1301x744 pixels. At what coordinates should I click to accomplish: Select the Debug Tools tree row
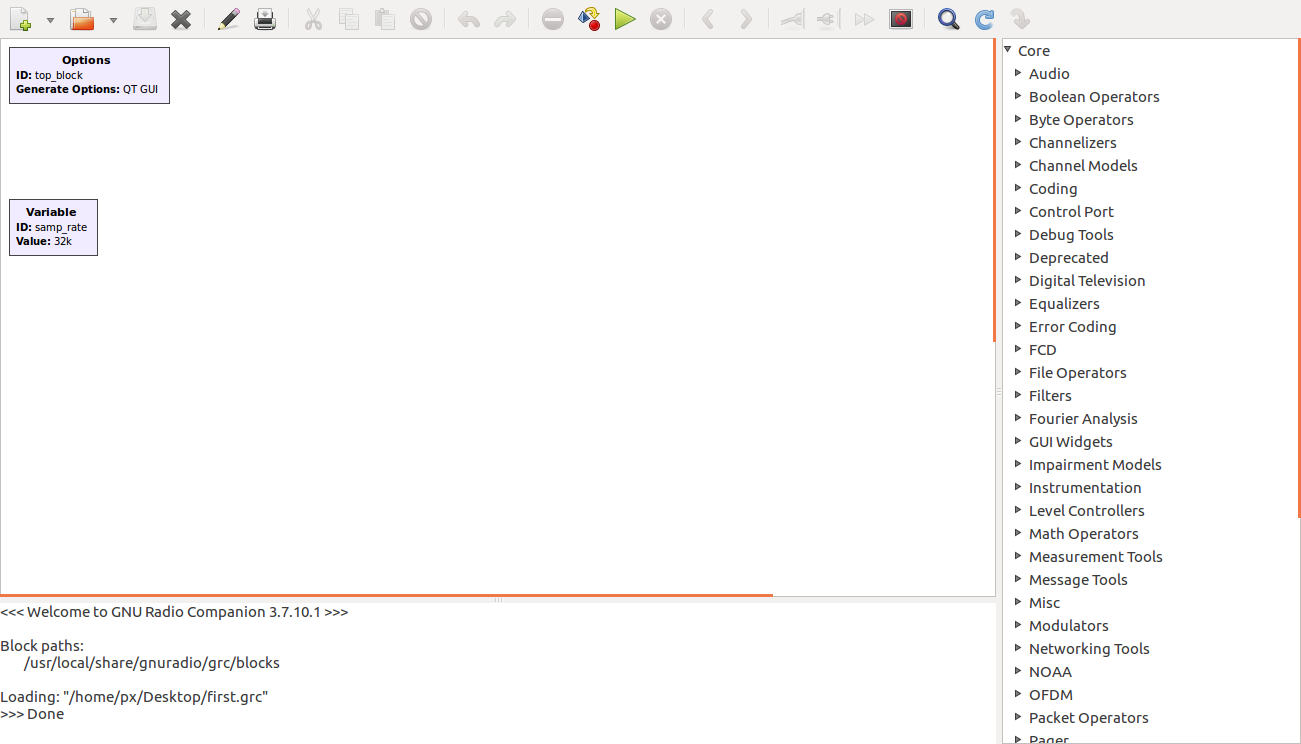(x=1149, y=235)
